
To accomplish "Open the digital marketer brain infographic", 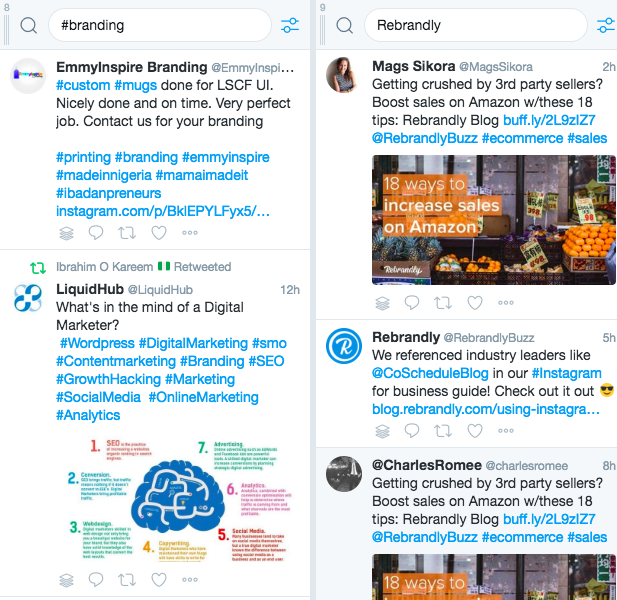I will 179,500.
